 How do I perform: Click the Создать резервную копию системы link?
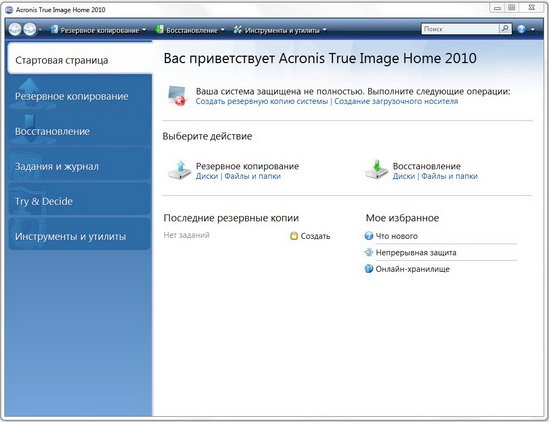(x=262, y=102)
